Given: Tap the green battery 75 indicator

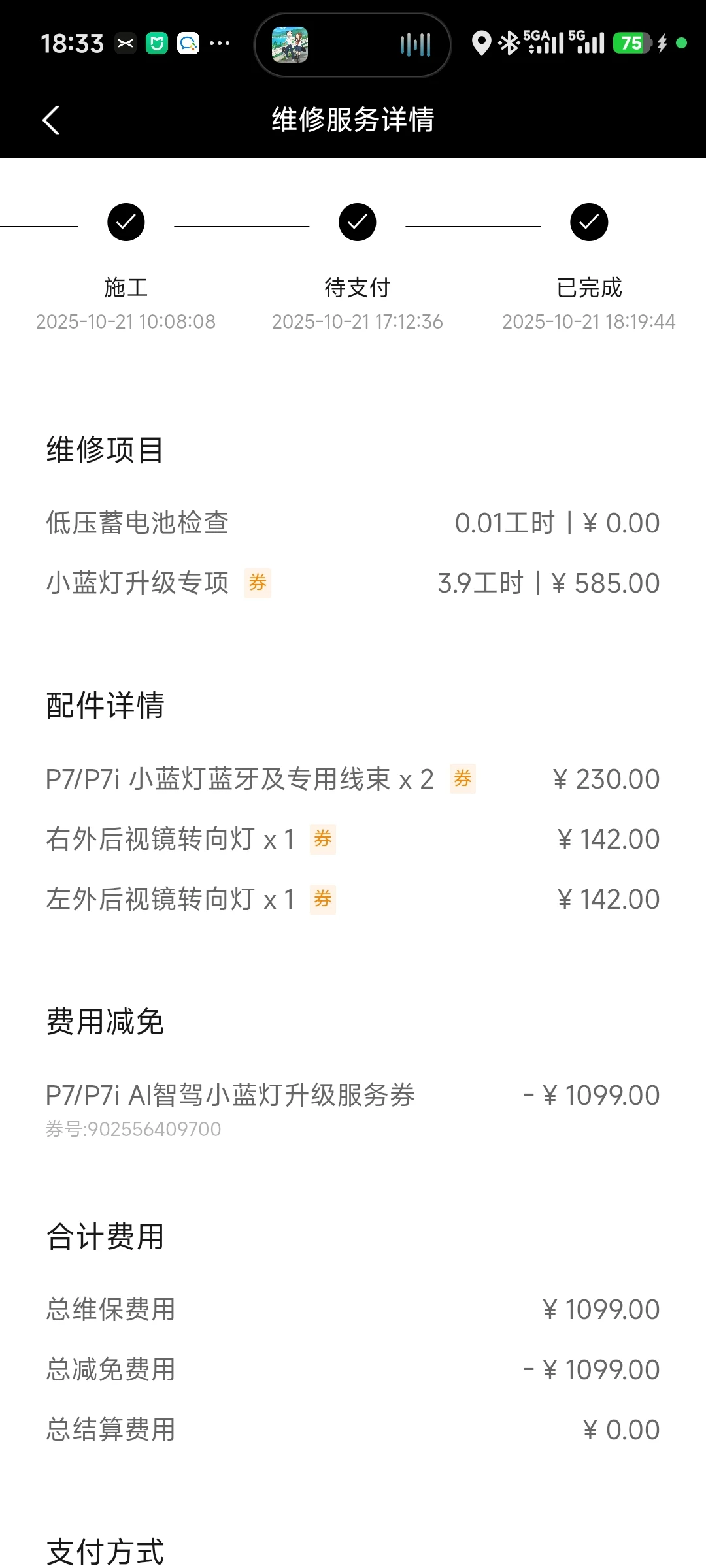Looking at the screenshot, I should click(631, 43).
